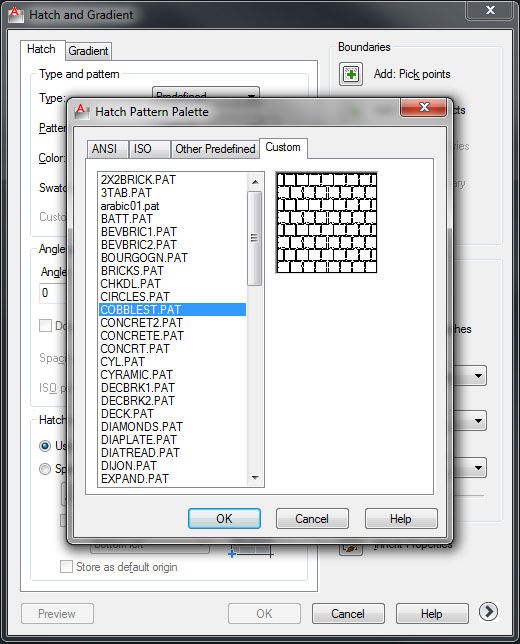Image resolution: width=520 pixels, height=644 pixels.
Task: Click the Preview button
Action: tap(57, 614)
